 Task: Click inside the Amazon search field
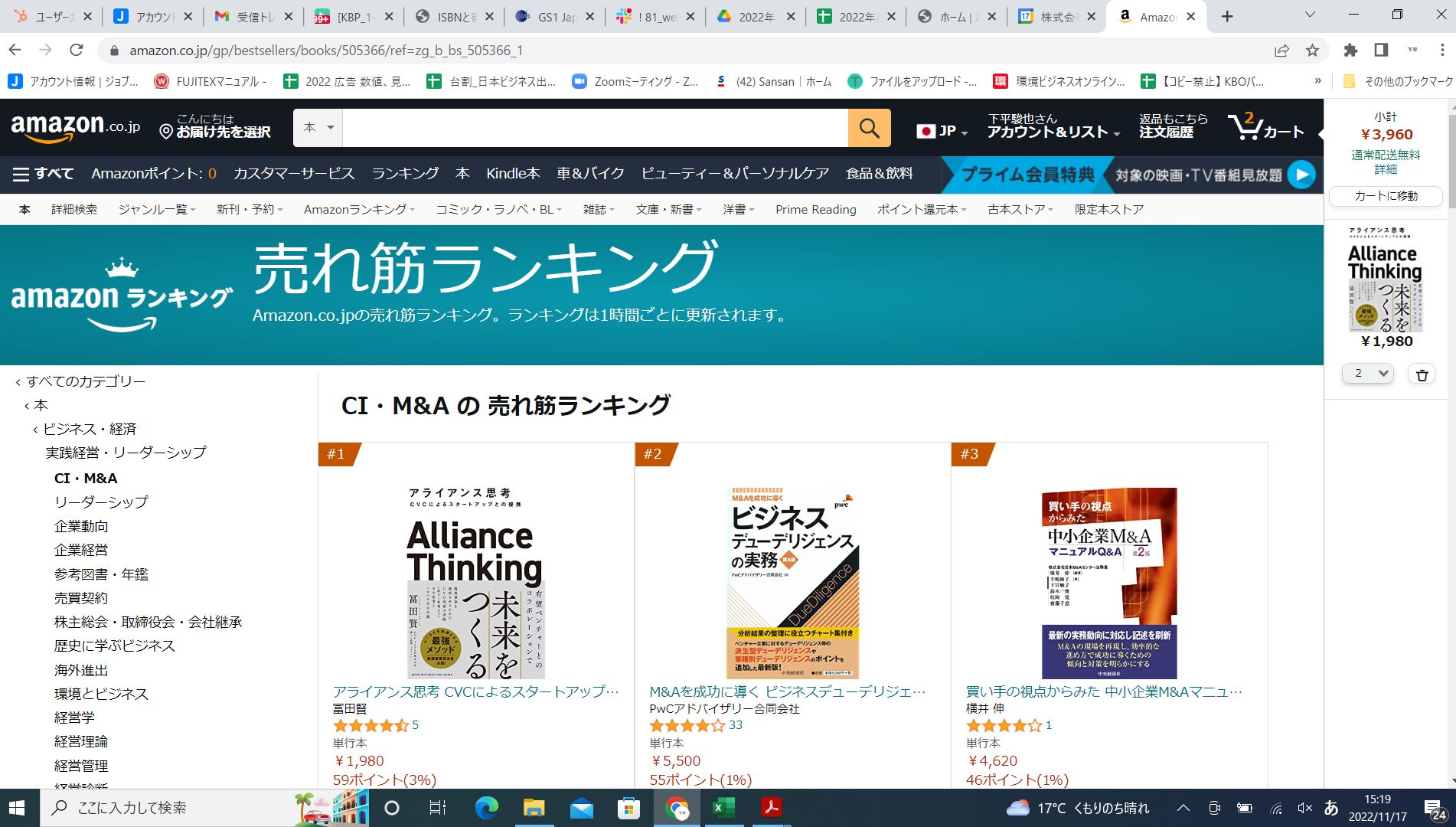click(595, 128)
